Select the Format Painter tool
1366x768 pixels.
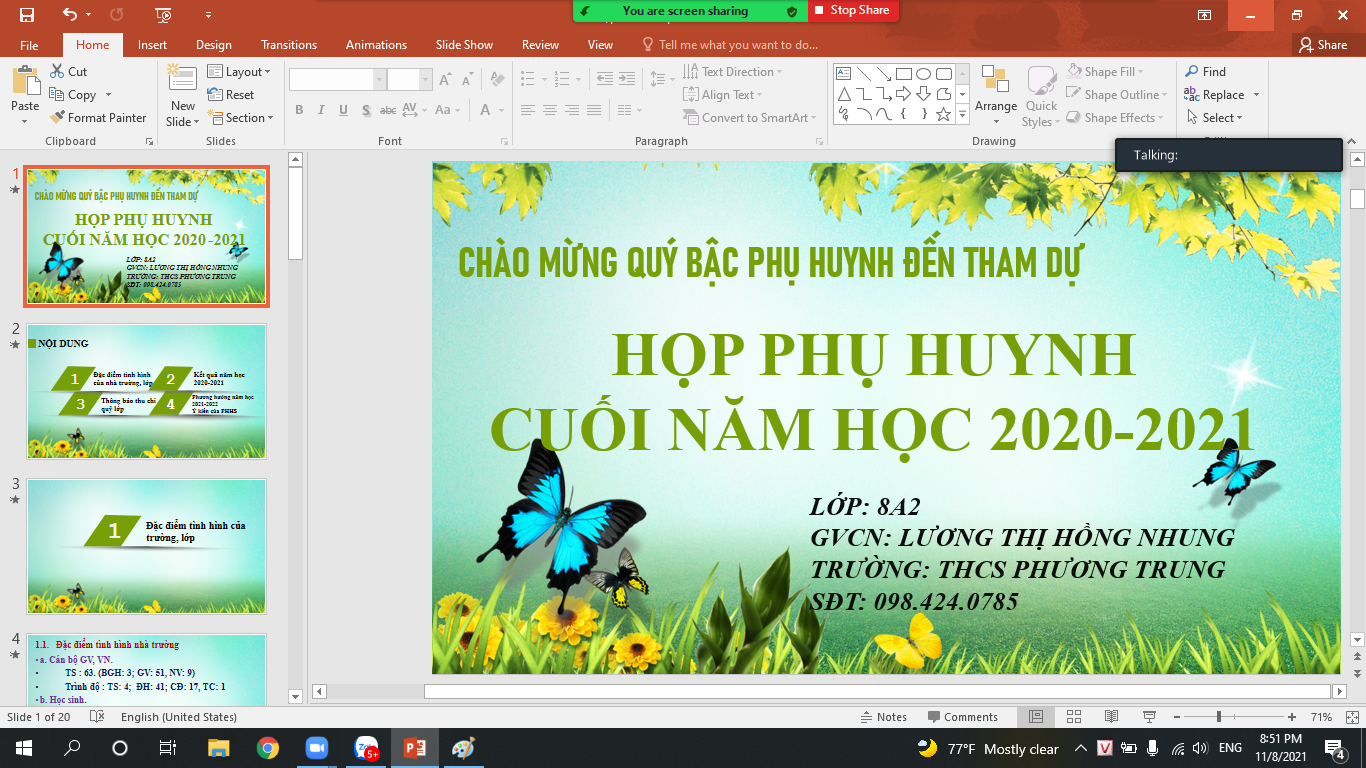click(x=99, y=117)
